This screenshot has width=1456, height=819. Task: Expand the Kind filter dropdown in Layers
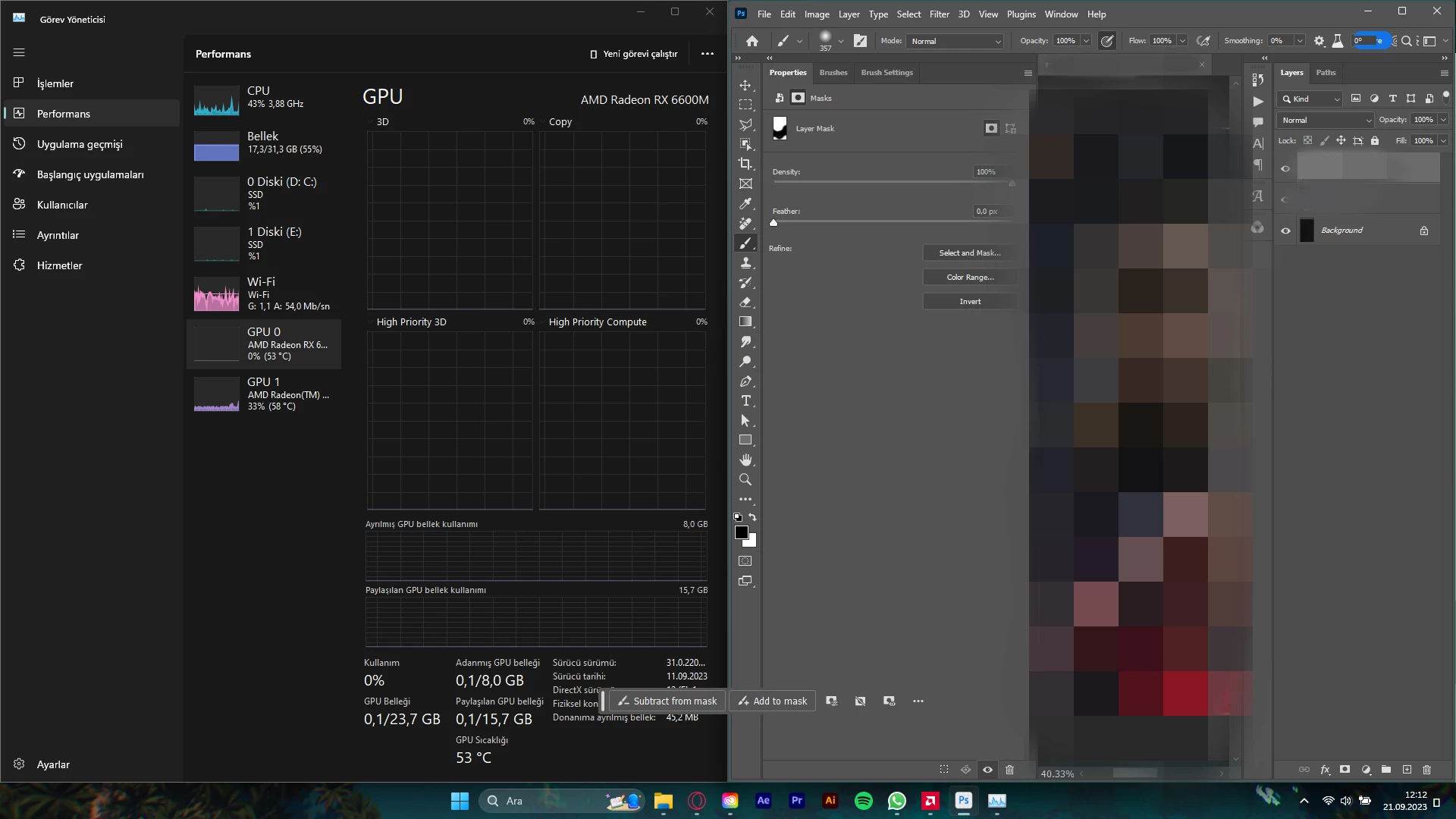pos(1310,99)
